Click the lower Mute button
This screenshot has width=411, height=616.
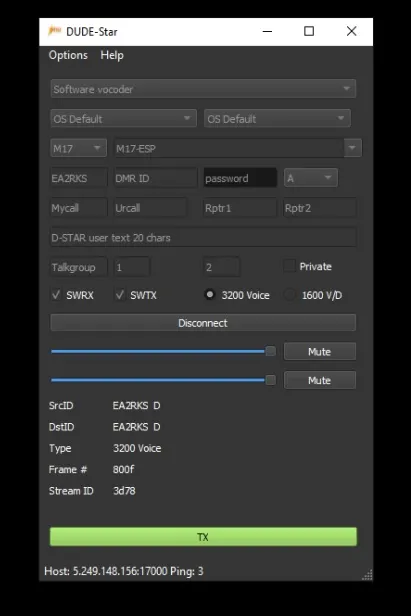tap(320, 380)
